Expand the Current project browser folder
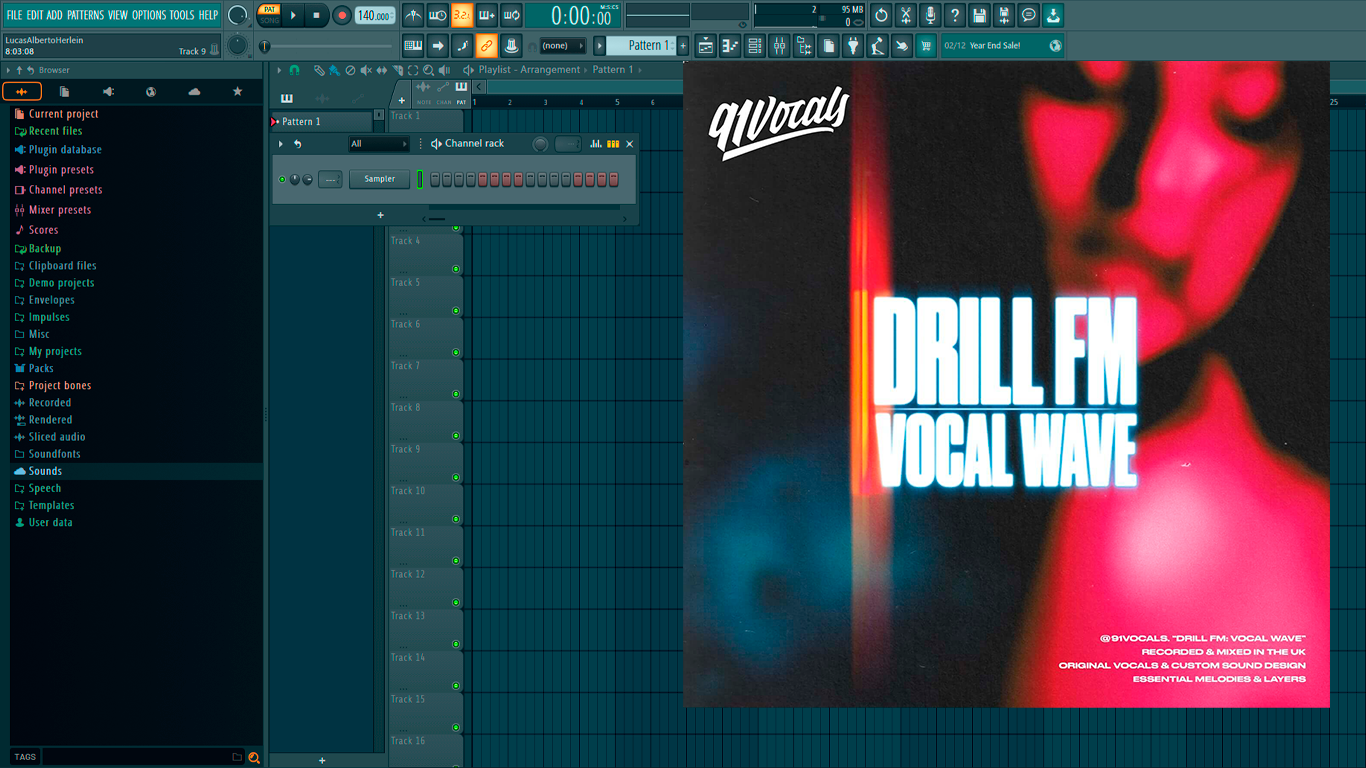The image size is (1366, 768). coord(63,114)
